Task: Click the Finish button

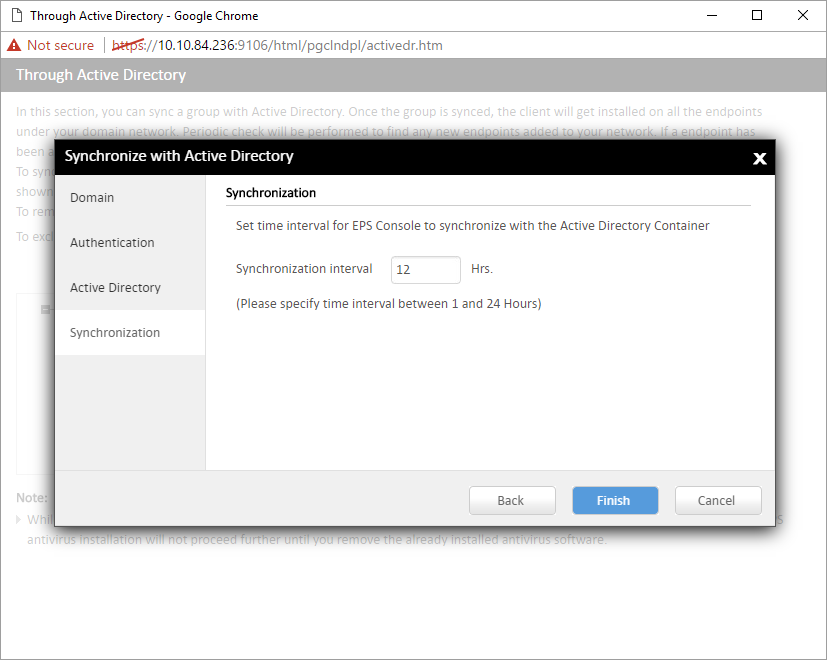Action: pyautogui.click(x=615, y=500)
